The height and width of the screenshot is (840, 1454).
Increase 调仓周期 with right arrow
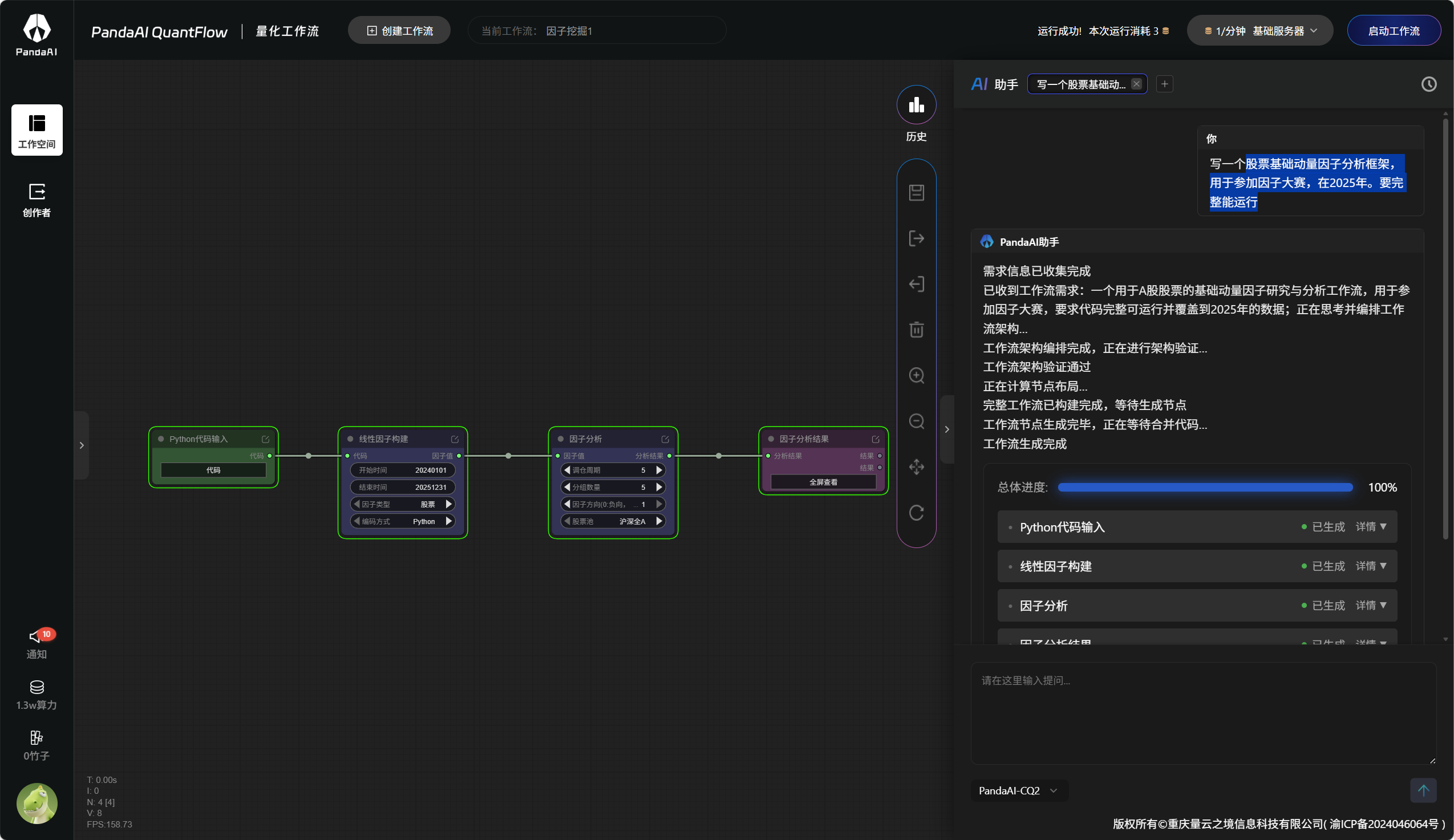tap(659, 470)
